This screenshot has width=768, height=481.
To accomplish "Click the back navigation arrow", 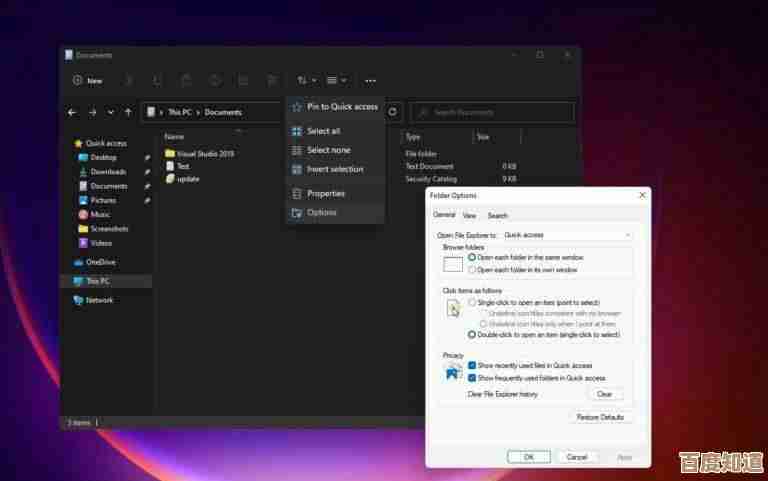I will point(72,112).
